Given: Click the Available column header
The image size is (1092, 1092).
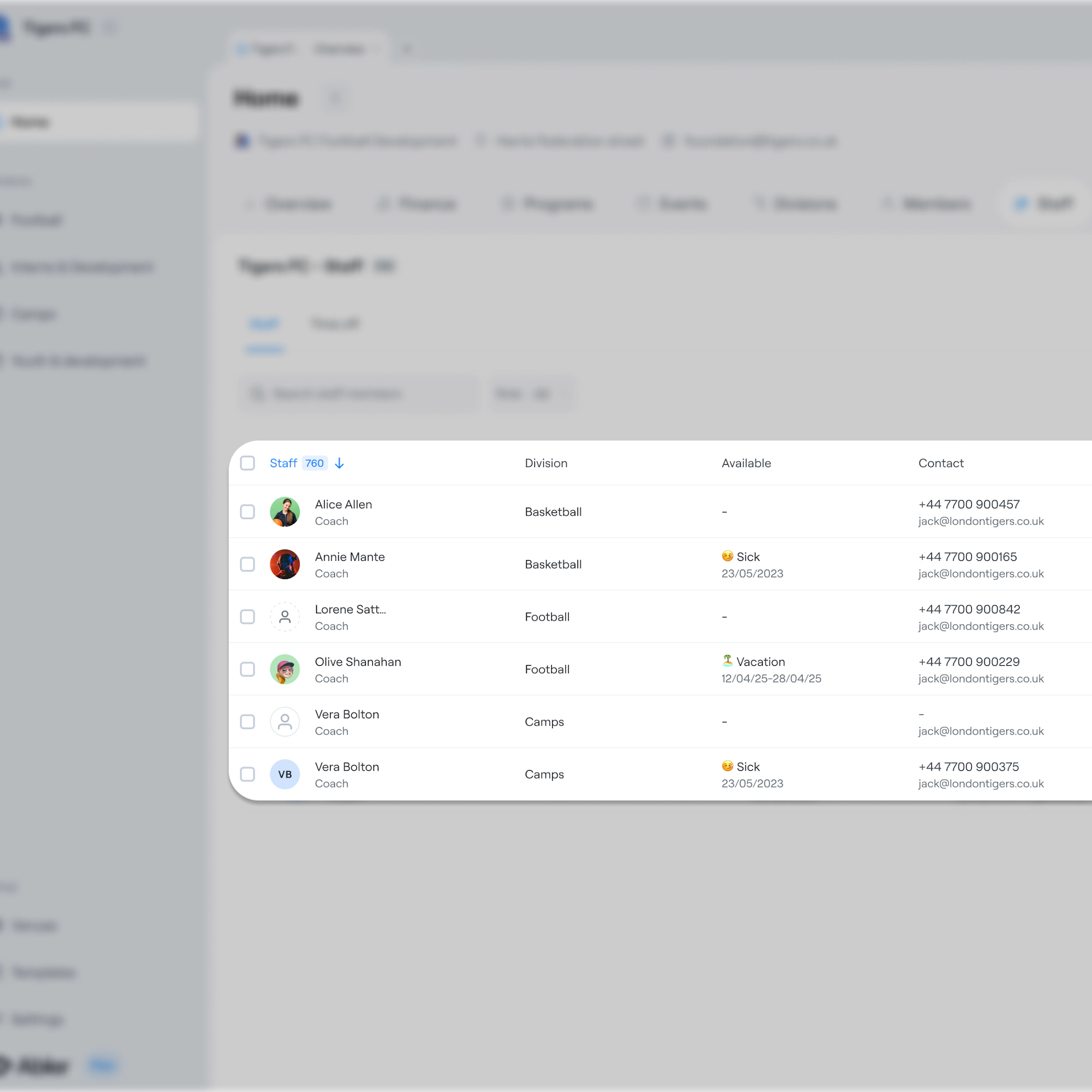Looking at the screenshot, I should click(746, 464).
